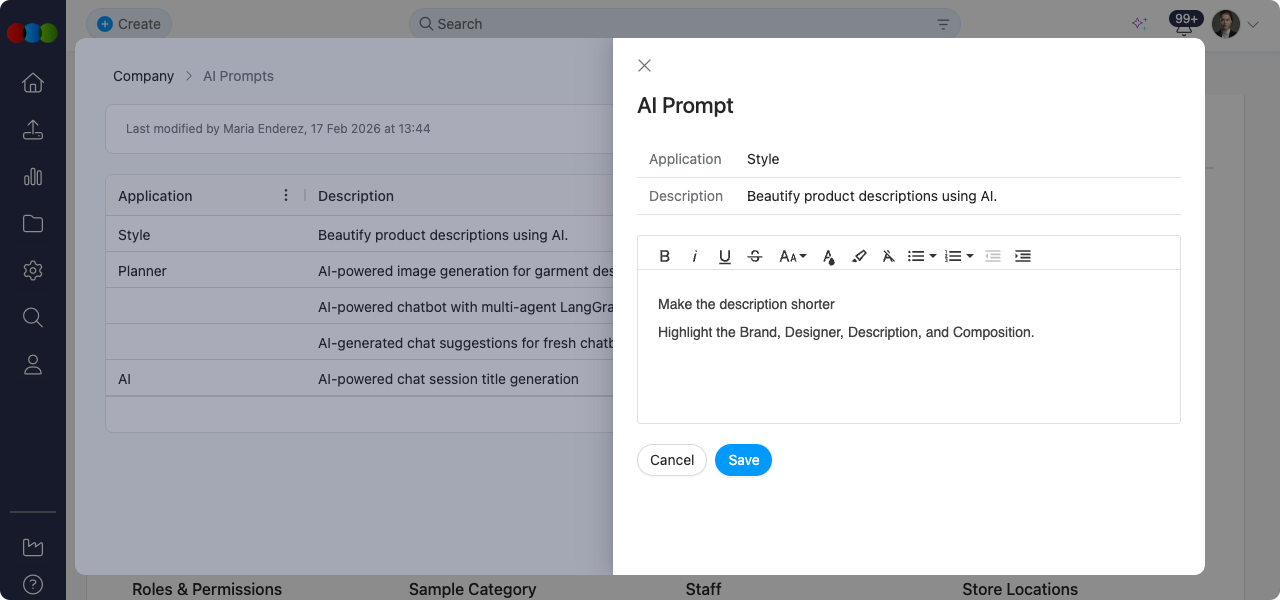Navigate to AI Prompts breadcrumb item

238,76
